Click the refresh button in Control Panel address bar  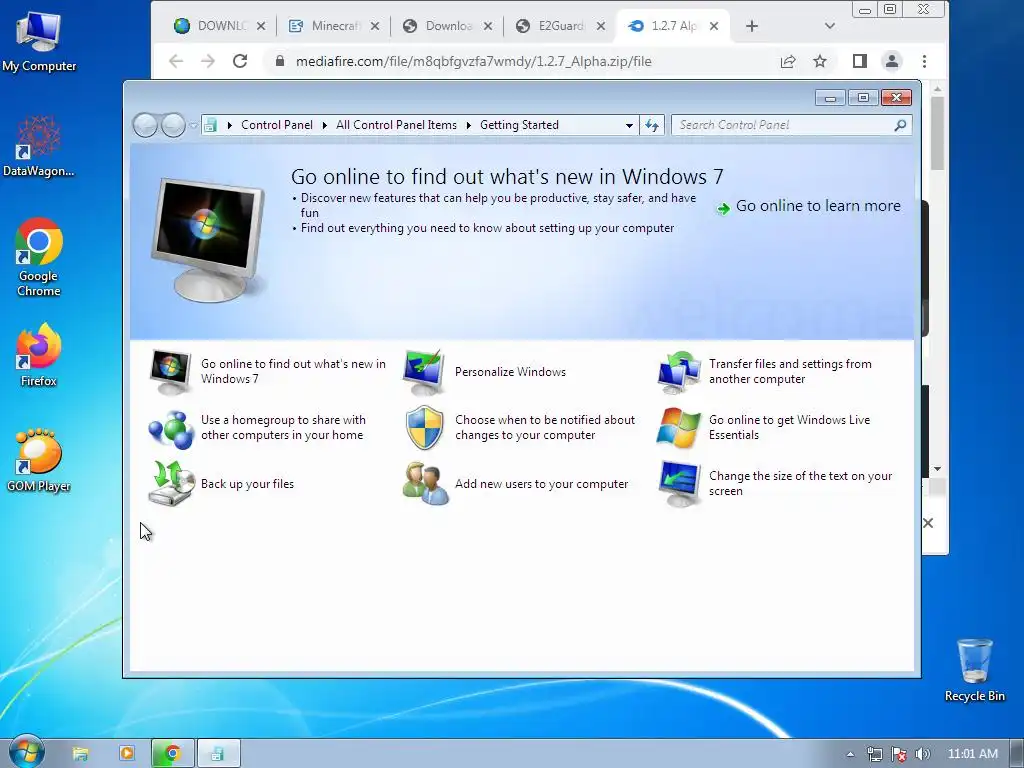(x=652, y=125)
